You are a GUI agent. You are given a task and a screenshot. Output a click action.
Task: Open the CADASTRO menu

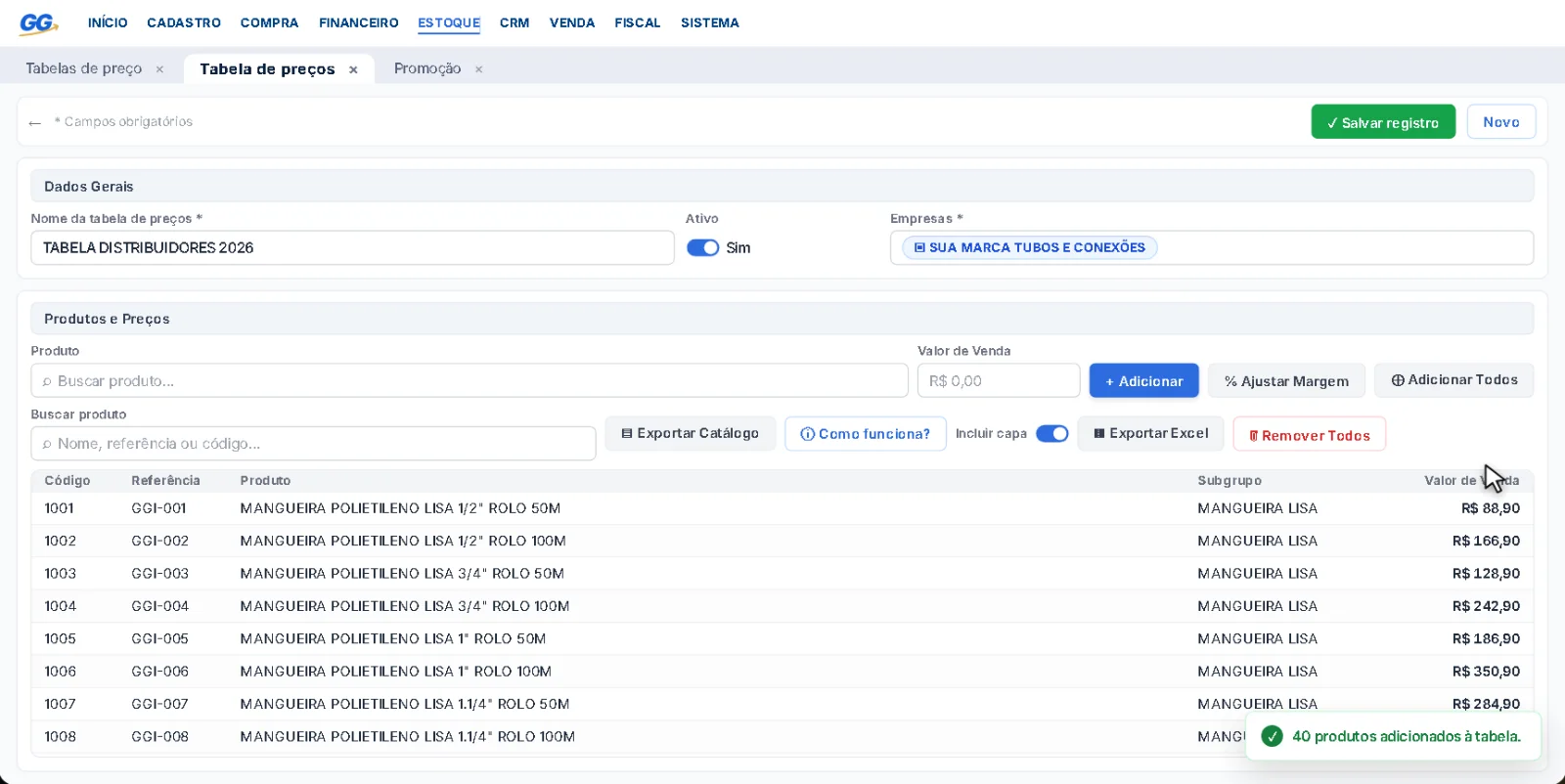click(x=184, y=22)
